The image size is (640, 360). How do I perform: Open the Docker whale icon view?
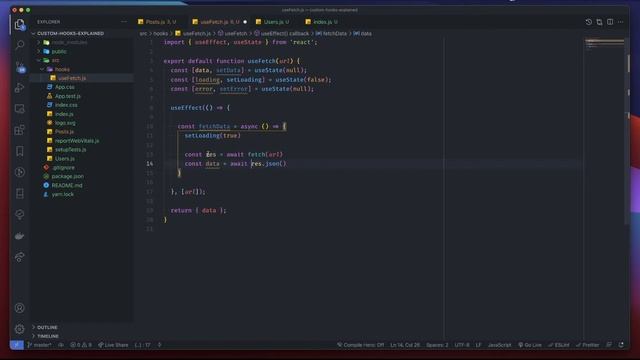pyautogui.click(x=20, y=236)
